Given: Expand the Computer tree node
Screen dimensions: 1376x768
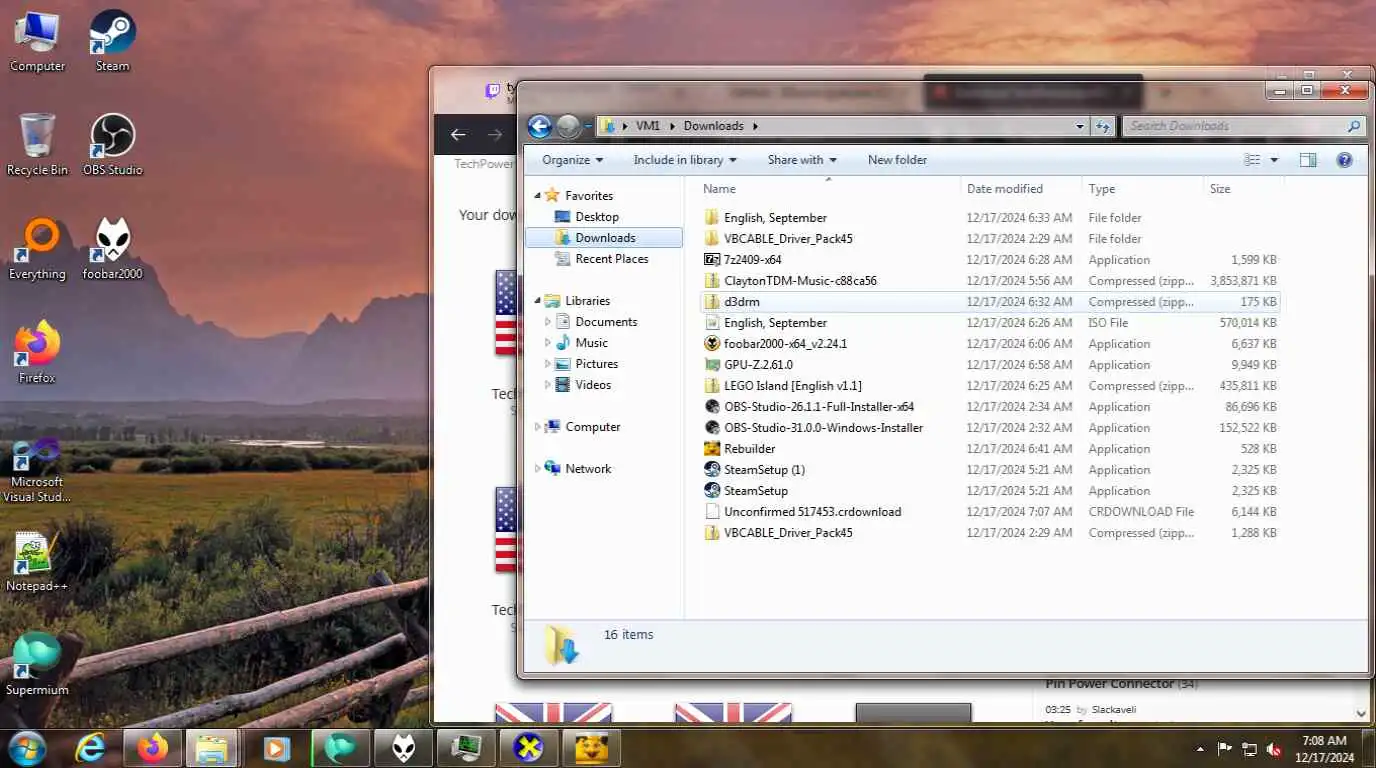Looking at the screenshot, I should click(537, 427).
